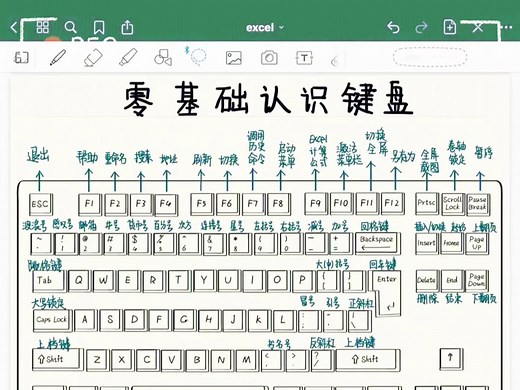Screen dimensions: 520x390
Task: Select the Eraser tool
Action: tap(93, 58)
